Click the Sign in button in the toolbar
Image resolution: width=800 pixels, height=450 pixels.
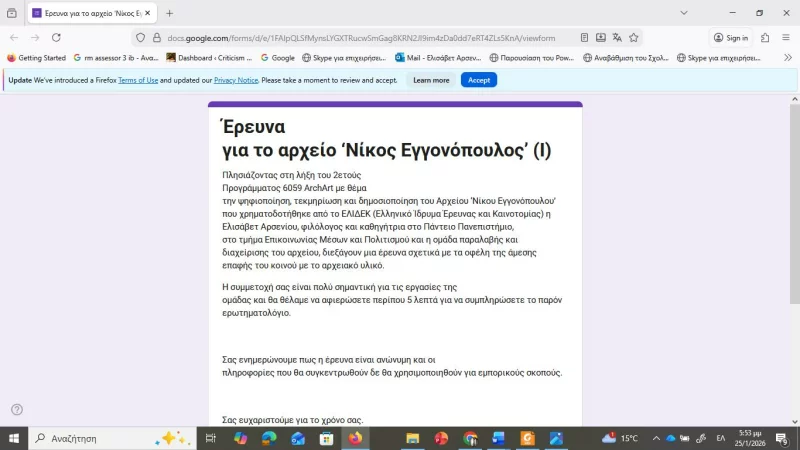[x=731, y=38]
